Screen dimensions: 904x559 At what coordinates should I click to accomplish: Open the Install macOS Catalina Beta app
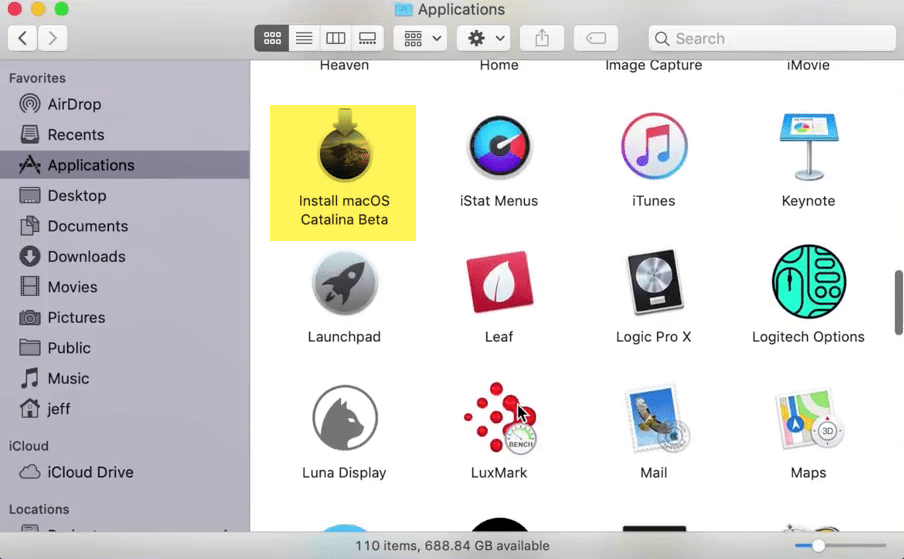click(345, 145)
